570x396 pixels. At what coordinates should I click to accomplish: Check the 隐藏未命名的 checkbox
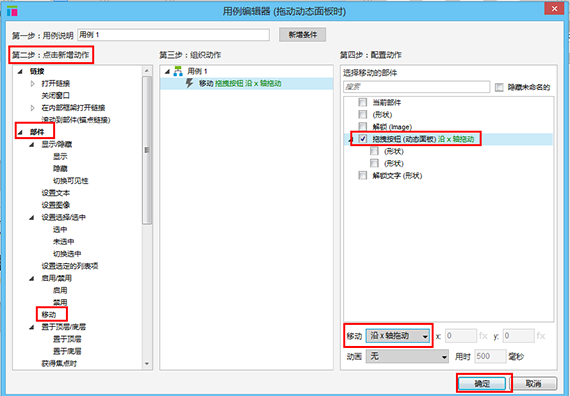499,87
